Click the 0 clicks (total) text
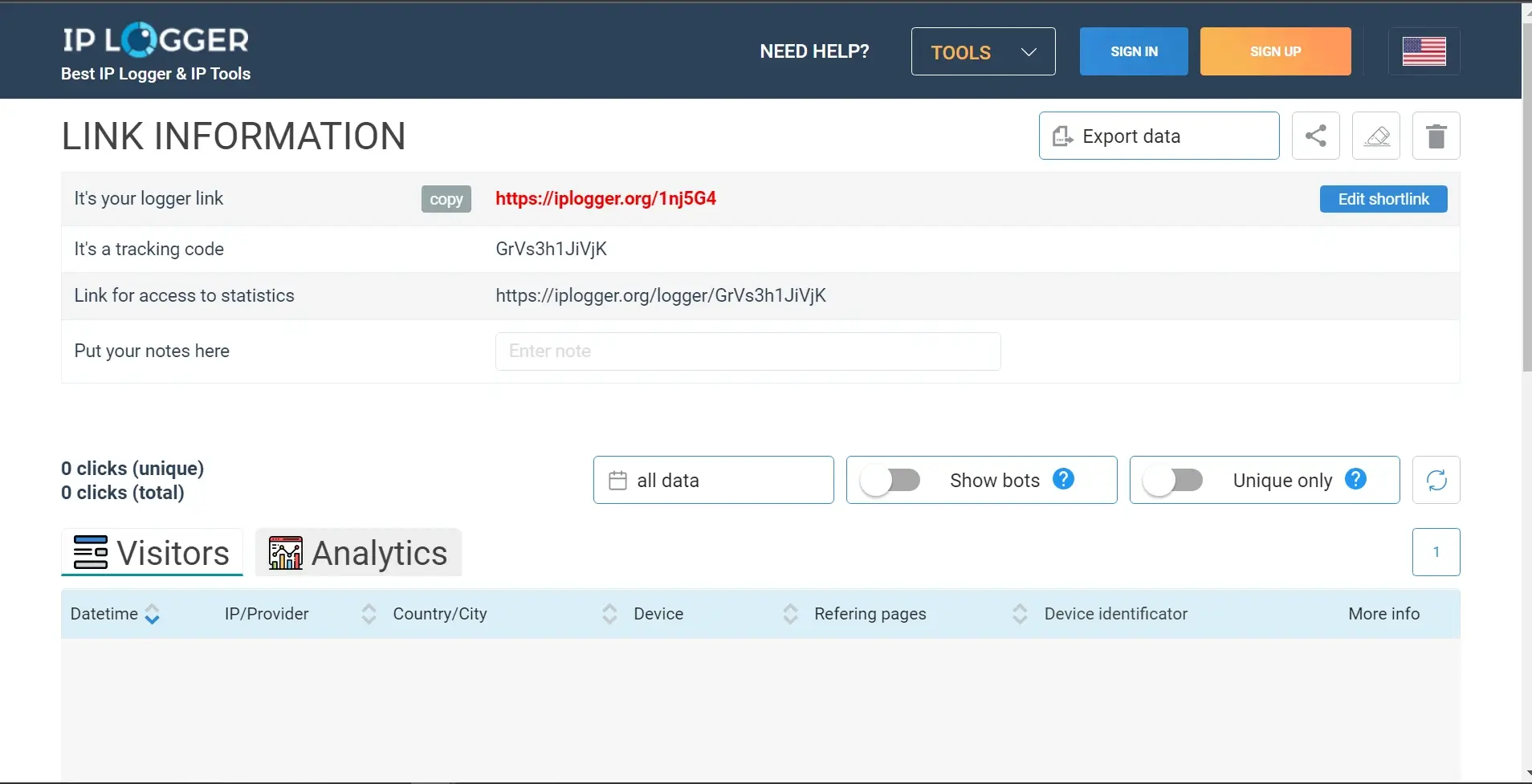 click(123, 492)
